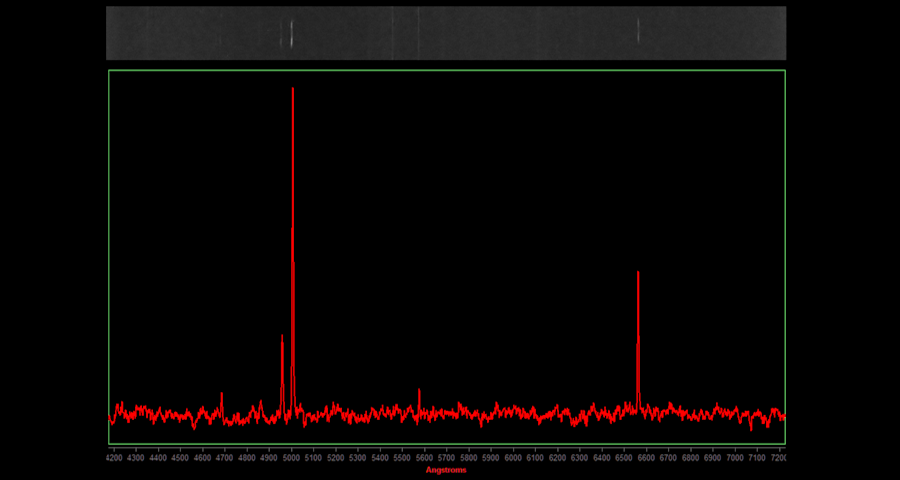This screenshot has height=480, width=900.
Task: Click the red Angstroms axis label
Action: click(446, 470)
